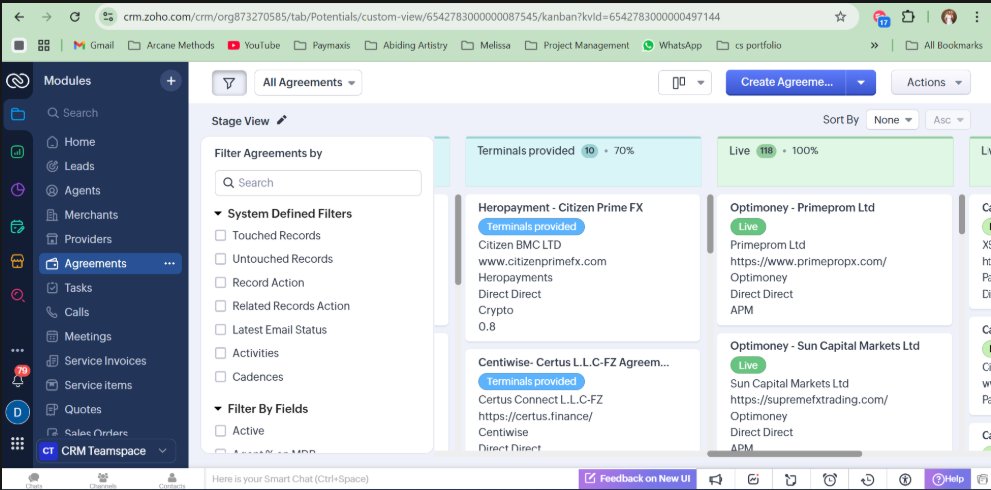The height and width of the screenshot is (490, 991).
Task: Check the Record Action filter
Action: click(x=221, y=283)
